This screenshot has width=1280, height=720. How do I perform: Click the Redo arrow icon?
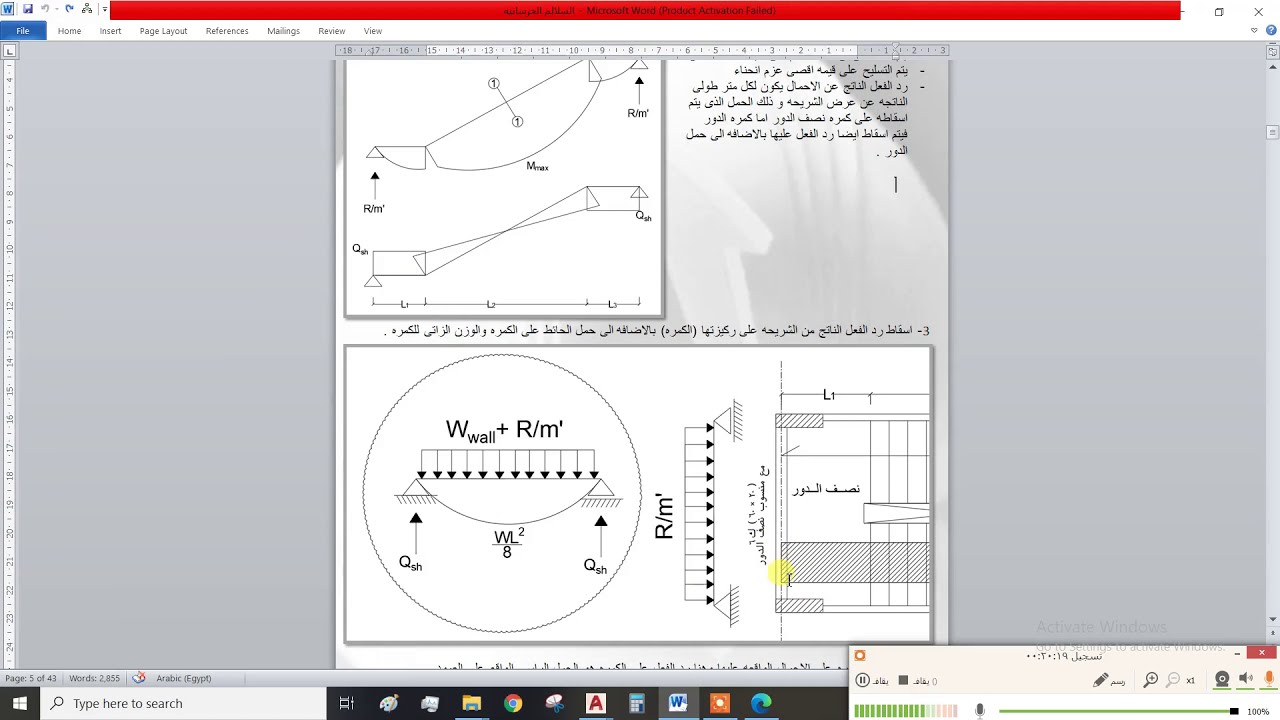click(69, 10)
